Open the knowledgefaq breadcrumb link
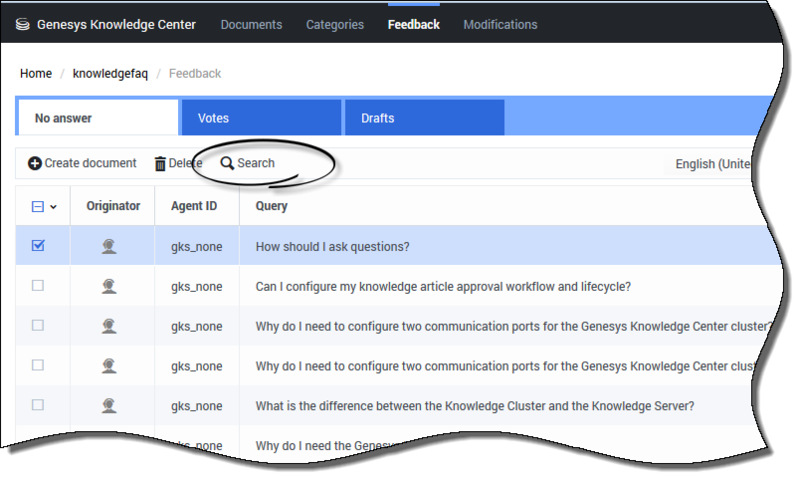The width and height of the screenshot is (800, 480). [110, 74]
